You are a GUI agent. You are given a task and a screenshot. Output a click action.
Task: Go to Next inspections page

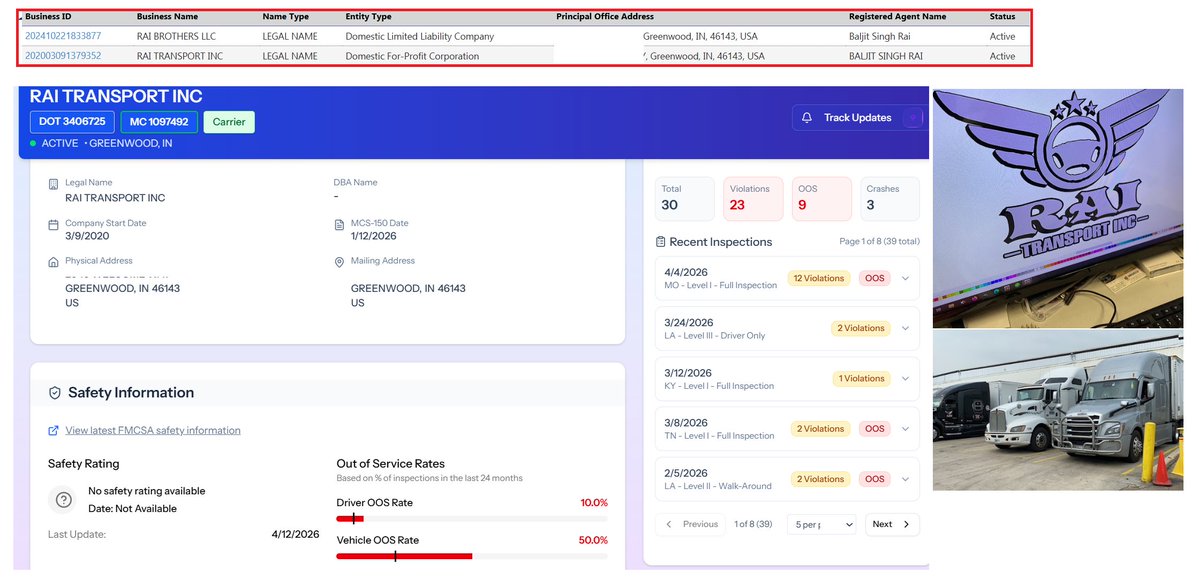point(892,524)
